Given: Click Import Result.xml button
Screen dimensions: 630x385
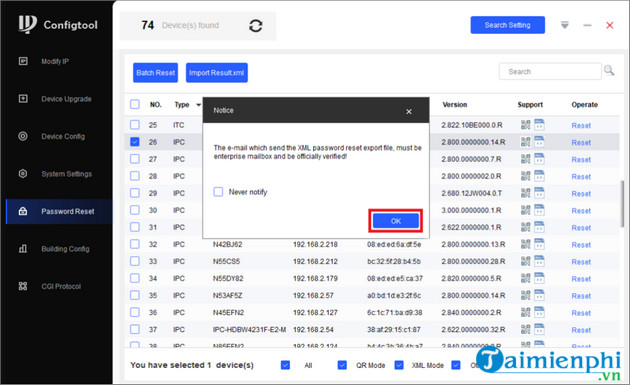Looking at the screenshot, I should (217, 73).
